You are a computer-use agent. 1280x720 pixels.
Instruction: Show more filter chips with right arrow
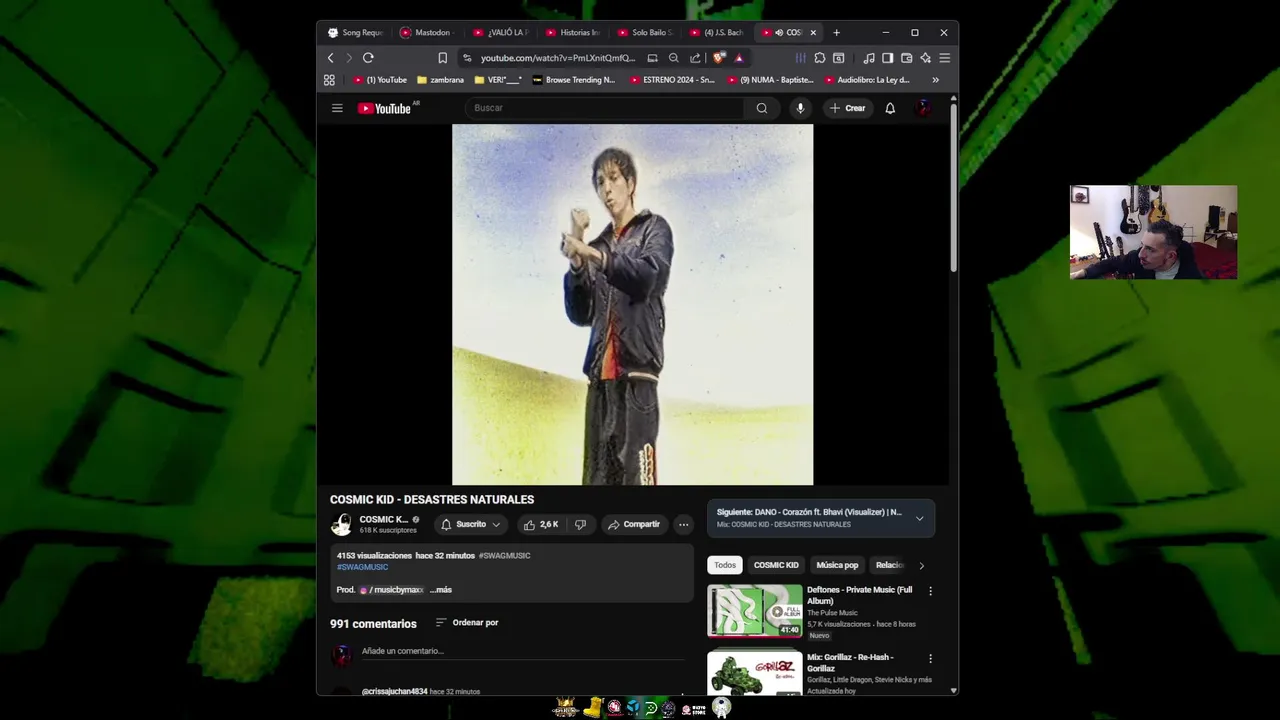[x=921, y=565]
